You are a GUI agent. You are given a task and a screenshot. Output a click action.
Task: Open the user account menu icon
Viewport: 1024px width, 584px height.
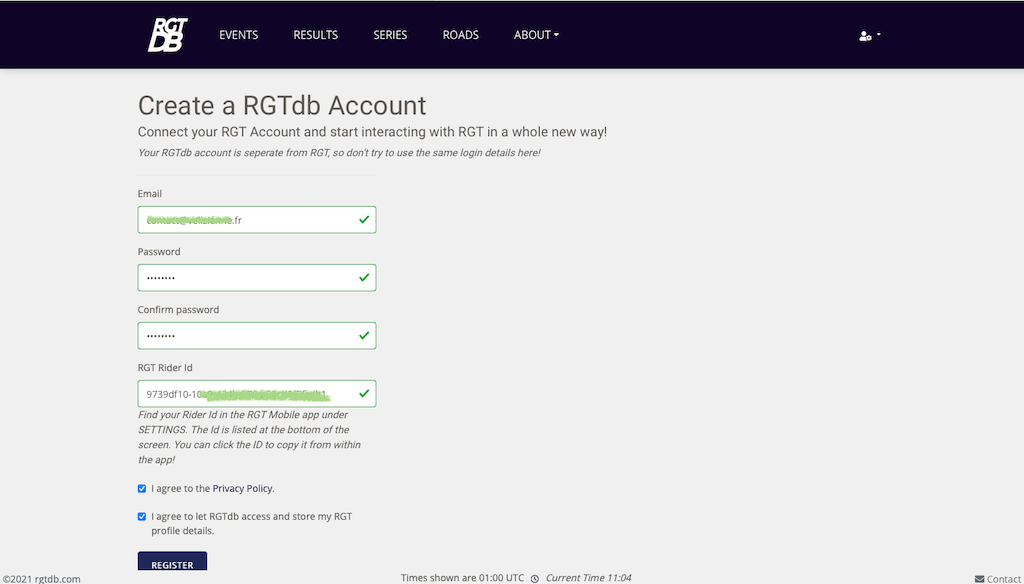pos(869,35)
